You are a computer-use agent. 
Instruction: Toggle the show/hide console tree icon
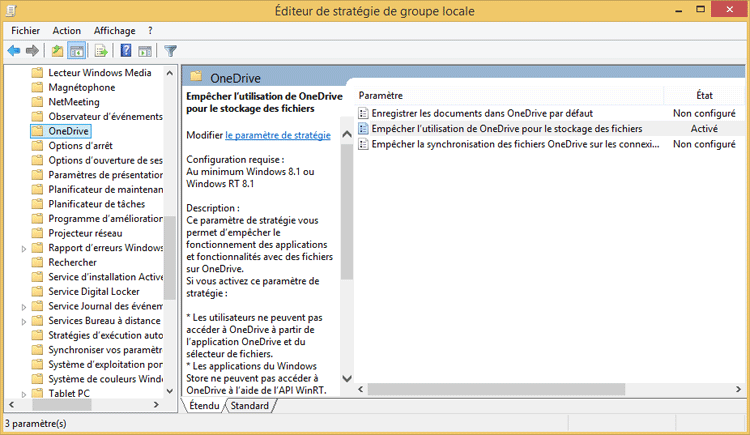(77, 50)
